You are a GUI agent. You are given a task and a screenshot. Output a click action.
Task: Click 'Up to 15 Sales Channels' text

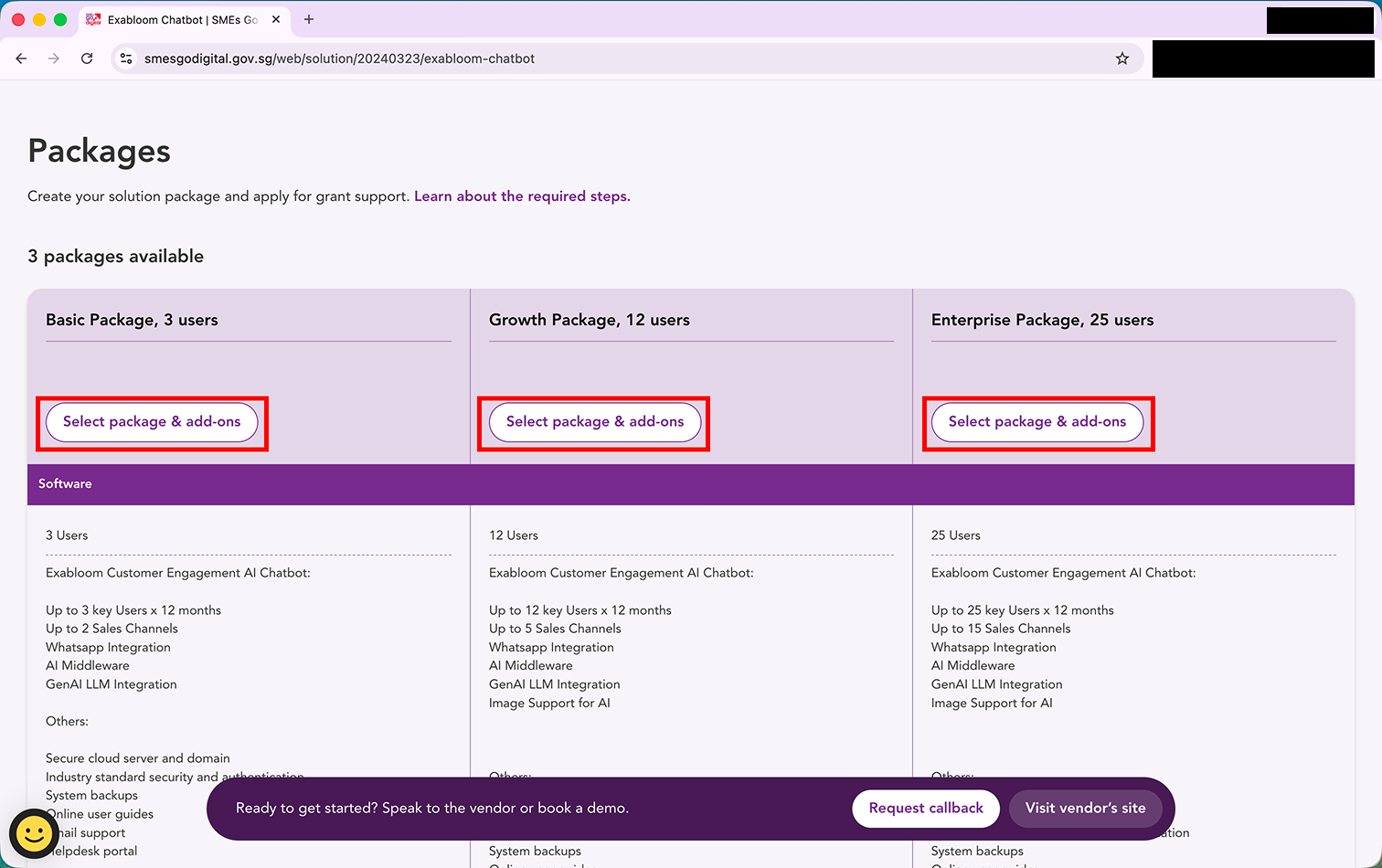tap(1001, 629)
